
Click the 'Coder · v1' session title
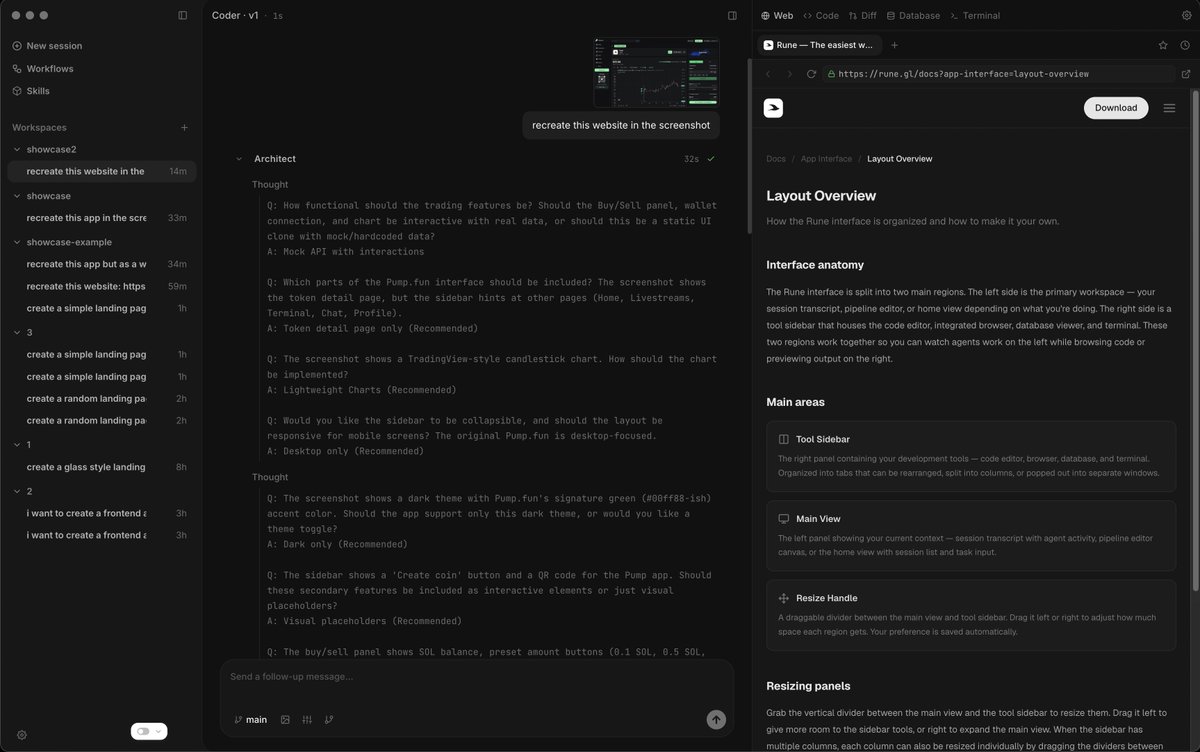tap(235, 16)
